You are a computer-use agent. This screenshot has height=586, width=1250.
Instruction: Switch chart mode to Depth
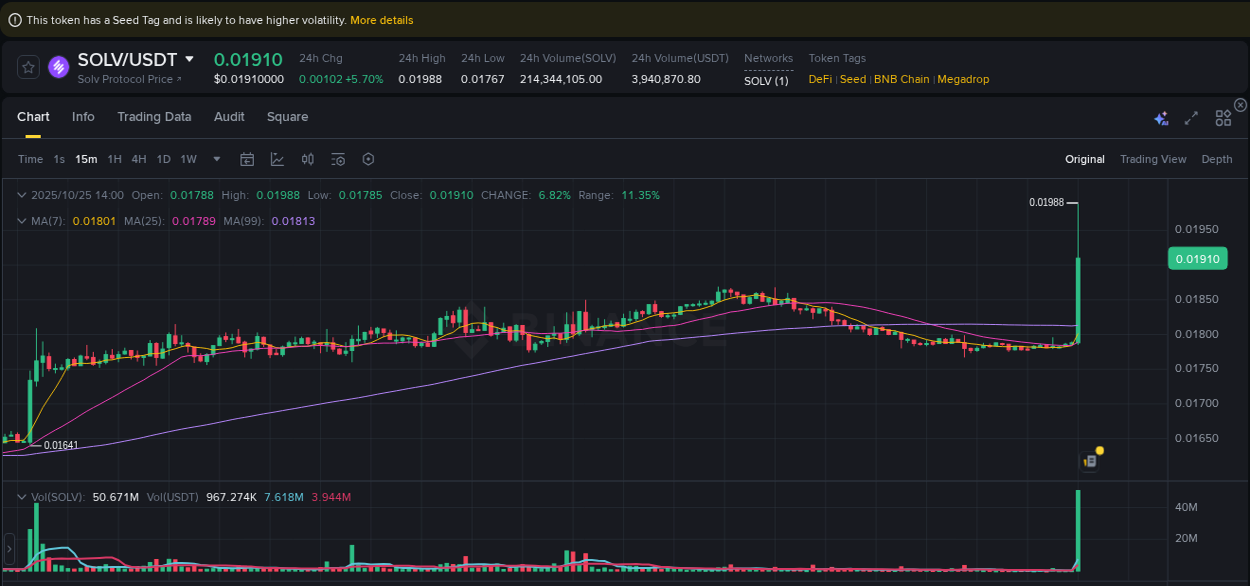pyautogui.click(x=1217, y=159)
